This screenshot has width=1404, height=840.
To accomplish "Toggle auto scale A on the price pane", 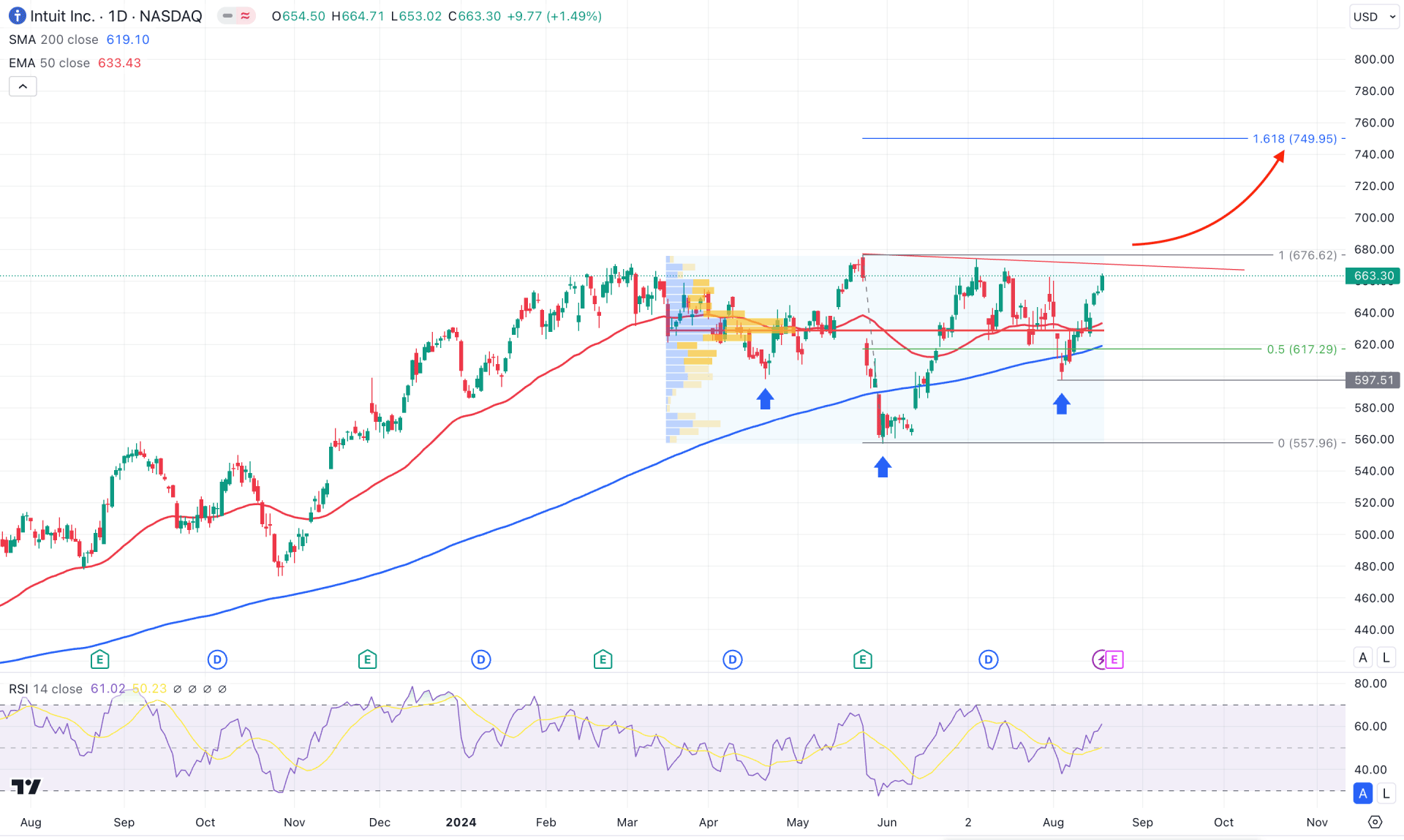I will pos(1363,657).
